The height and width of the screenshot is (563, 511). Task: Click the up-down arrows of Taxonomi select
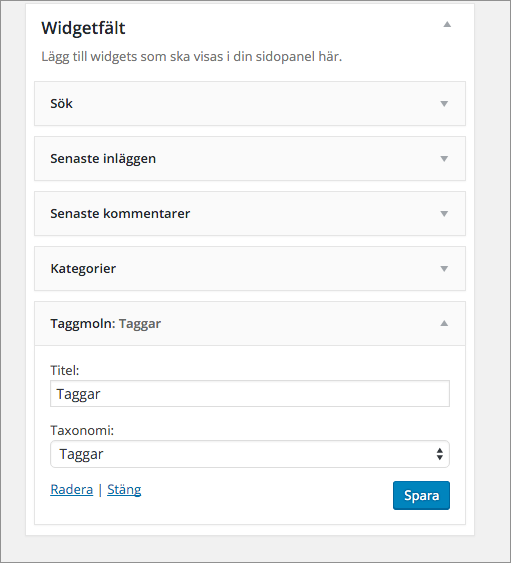click(440, 454)
